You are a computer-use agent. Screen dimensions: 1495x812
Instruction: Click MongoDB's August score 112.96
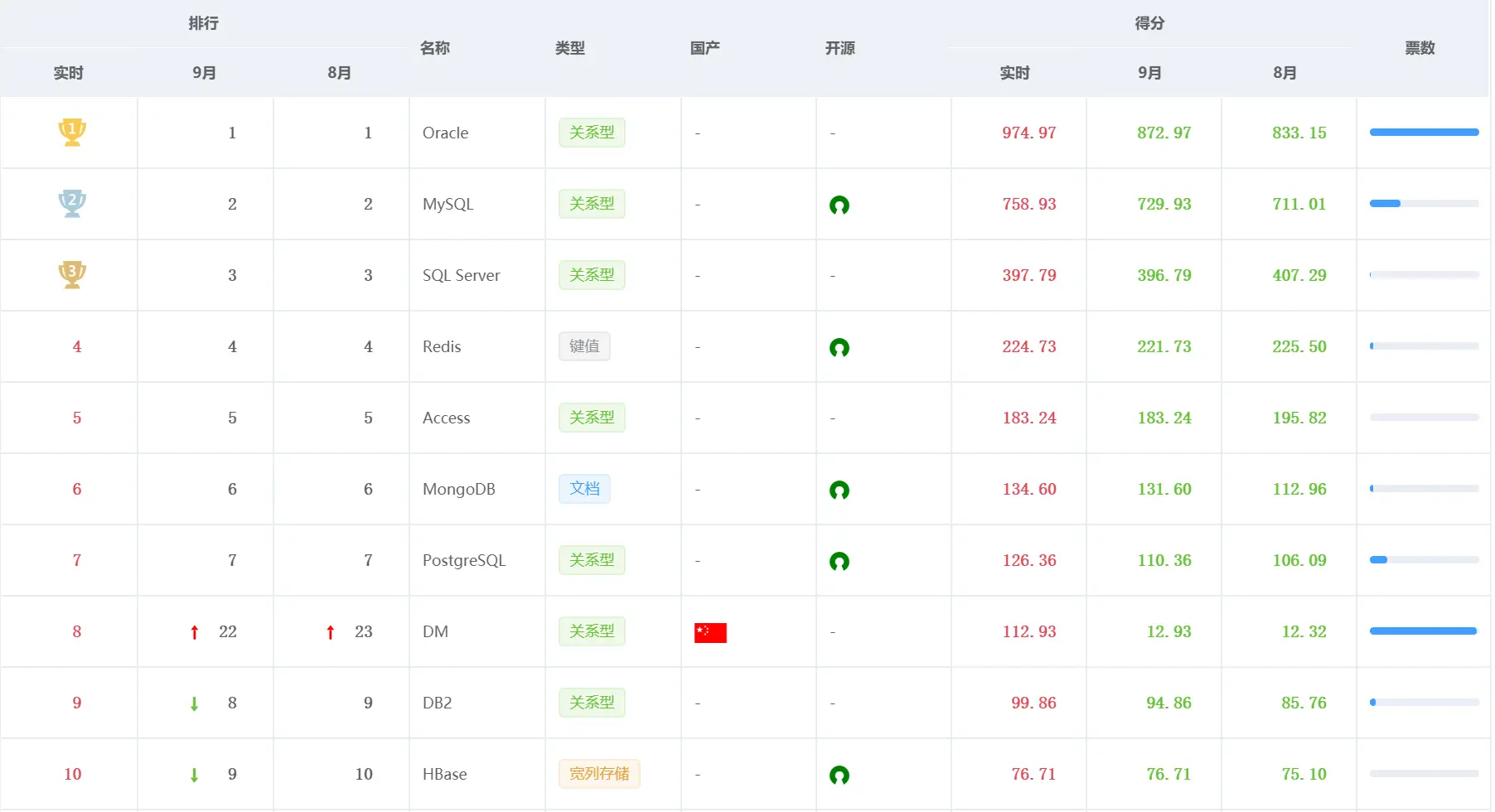click(x=1299, y=489)
